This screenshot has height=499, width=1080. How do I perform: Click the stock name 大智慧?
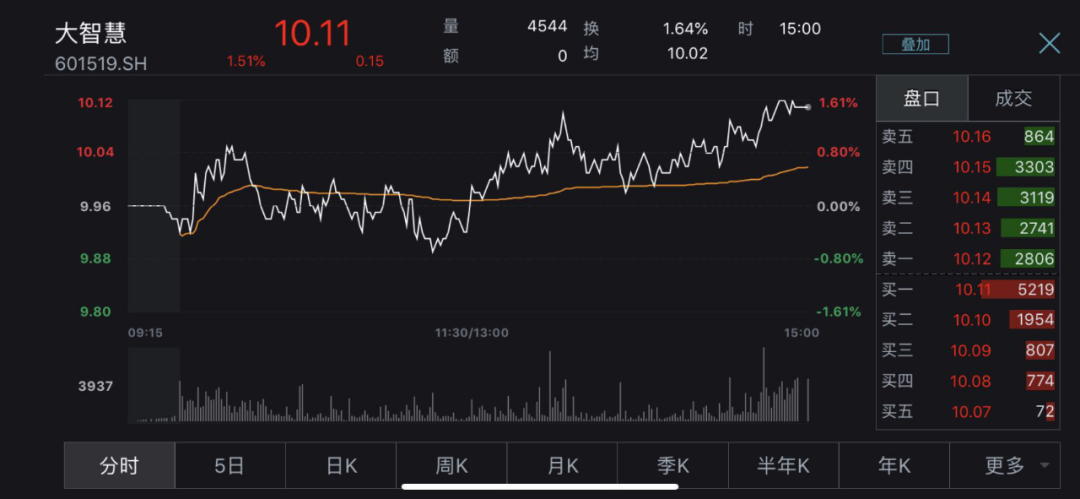coord(91,33)
